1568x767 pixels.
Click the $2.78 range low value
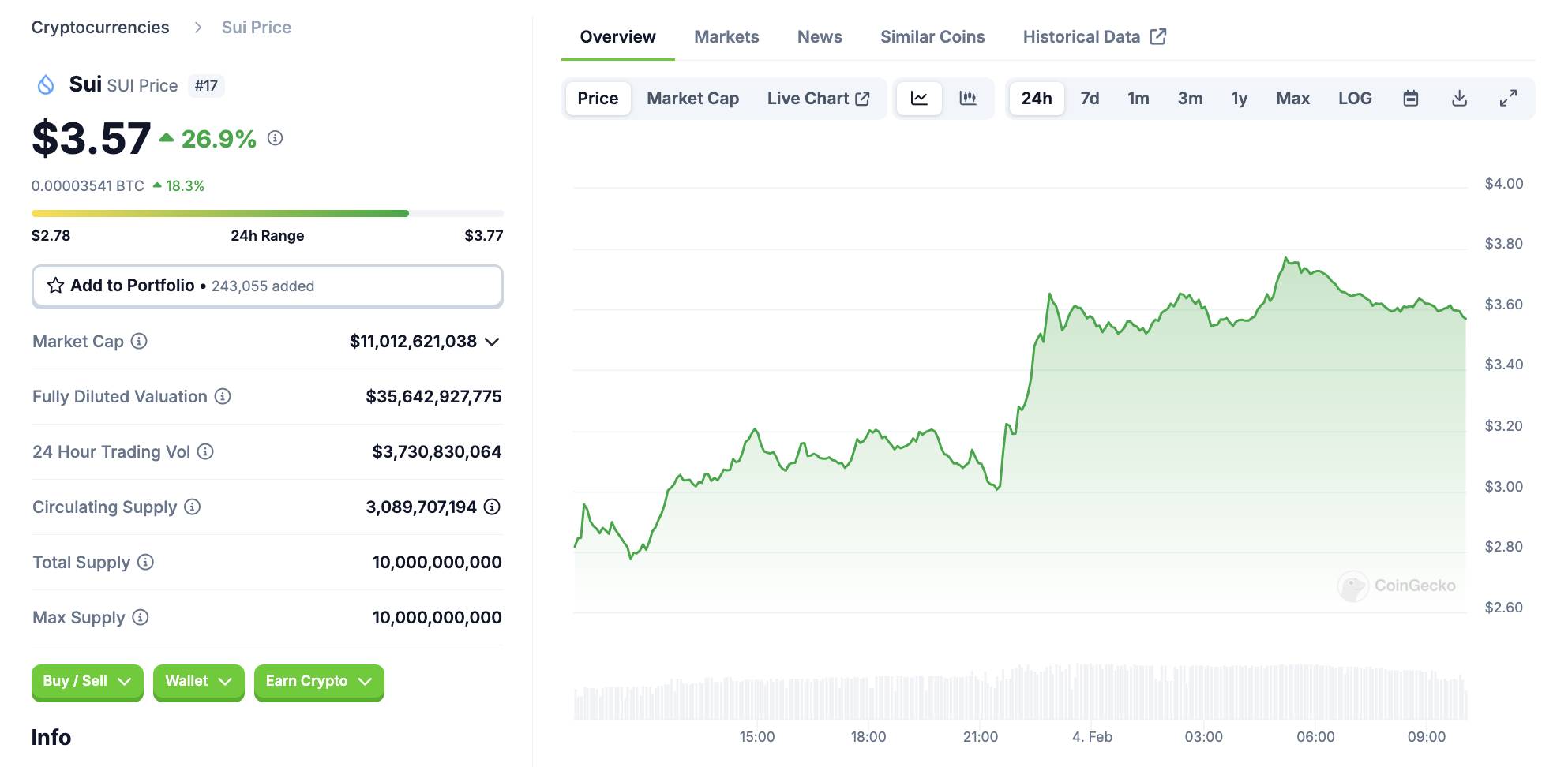51,235
